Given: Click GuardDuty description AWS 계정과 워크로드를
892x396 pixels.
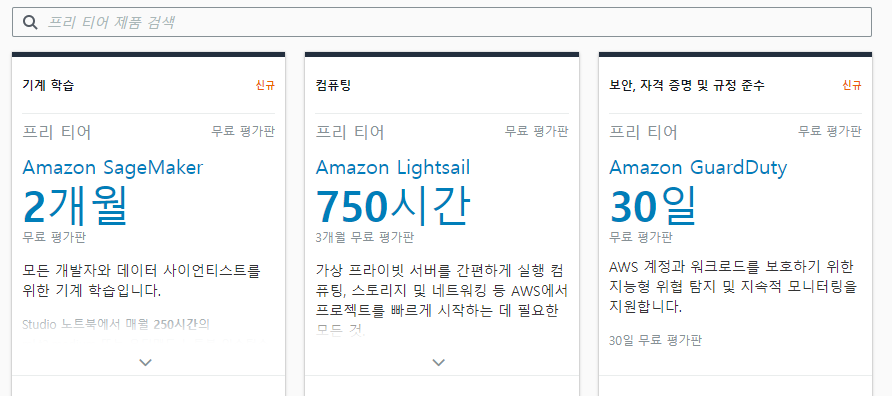Looking at the screenshot, I should click(x=733, y=287).
